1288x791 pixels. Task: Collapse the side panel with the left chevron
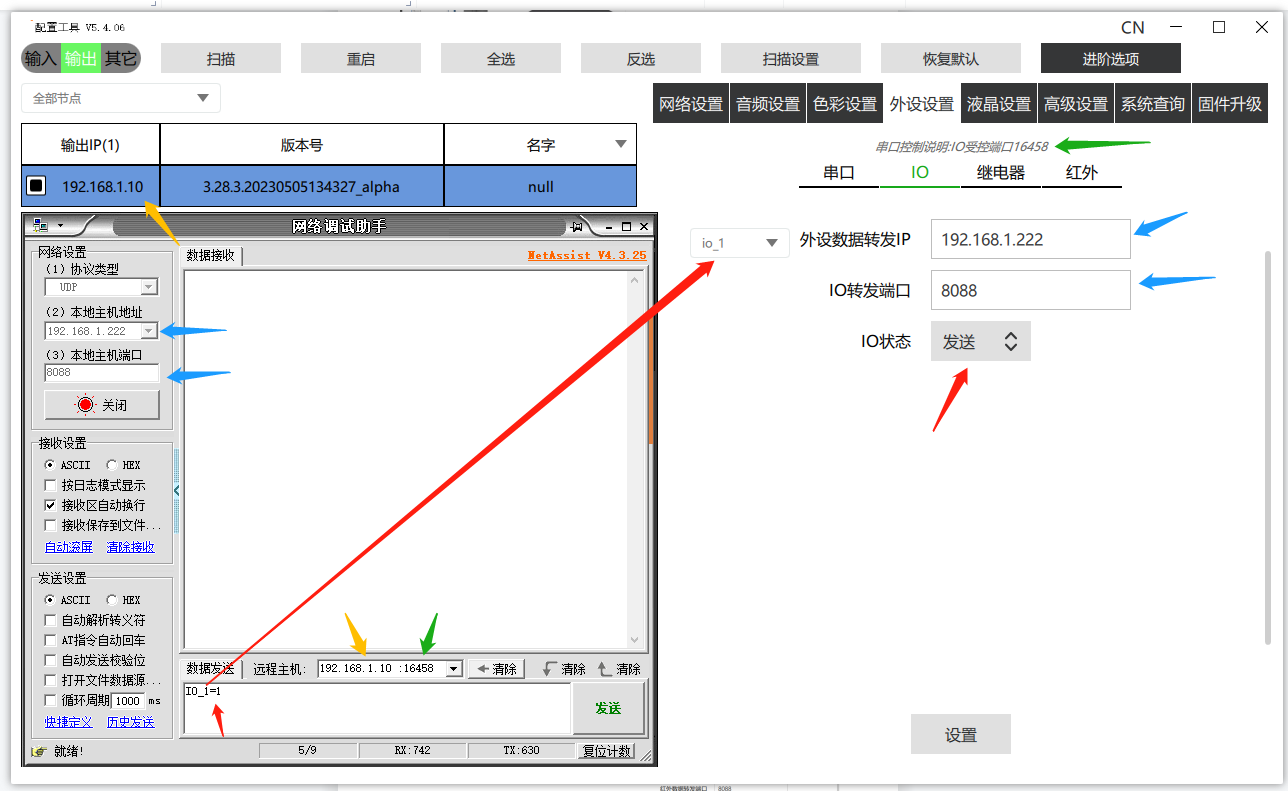tap(177, 490)
